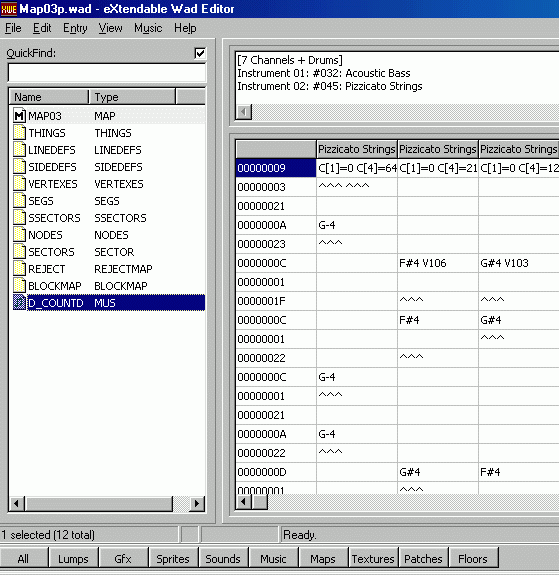Click the THINGS lump icon
Screen dimensions: 559x575
[x=19, y=133]
